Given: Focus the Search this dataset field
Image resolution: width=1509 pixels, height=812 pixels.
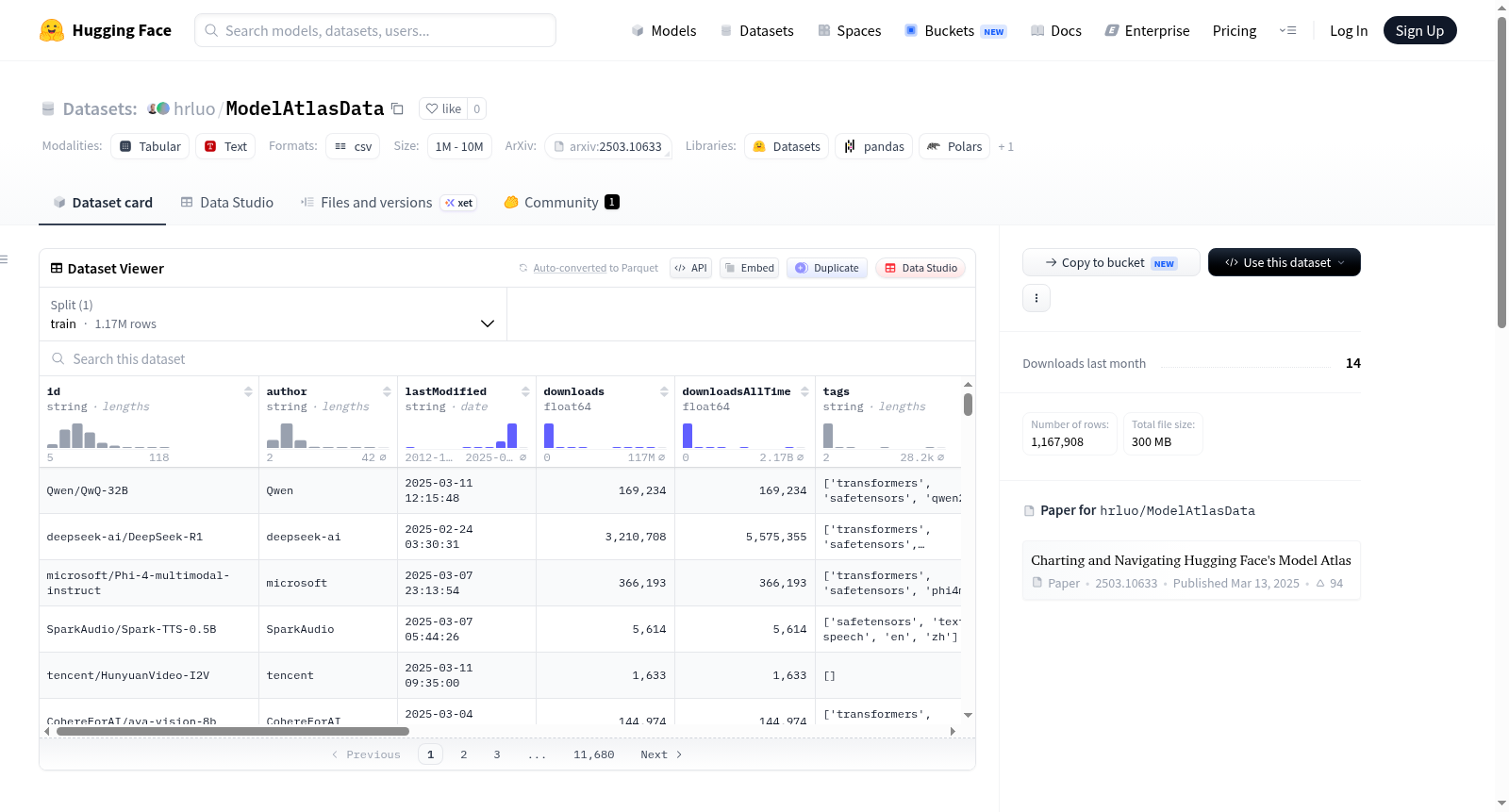Looking at the screenshot, I should [507, 359].
